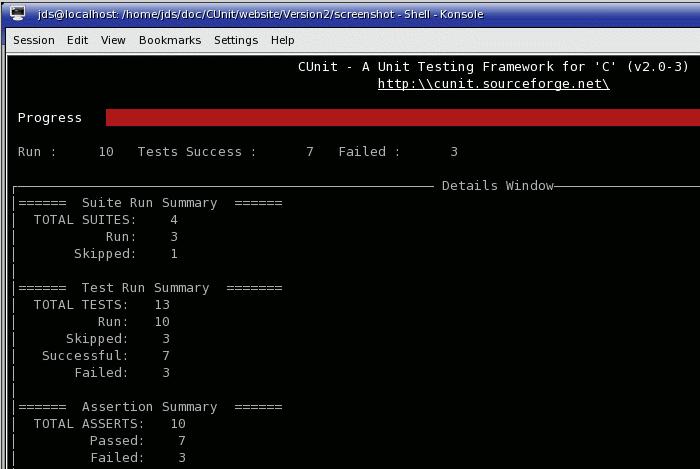Click the top 'Failed :' status label
The height and width of the screenshot is (469, 700).
coord(369,152)
